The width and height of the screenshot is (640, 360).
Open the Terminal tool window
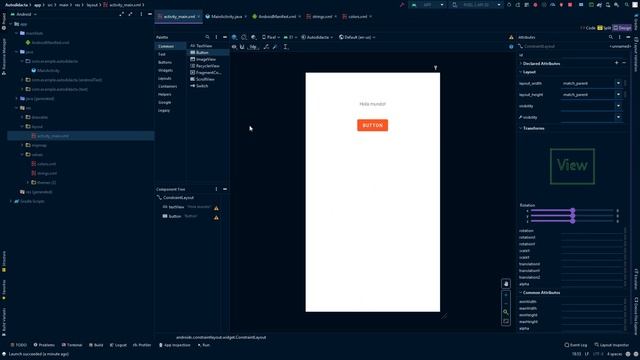pyautogui.click(x=72, y=345)
